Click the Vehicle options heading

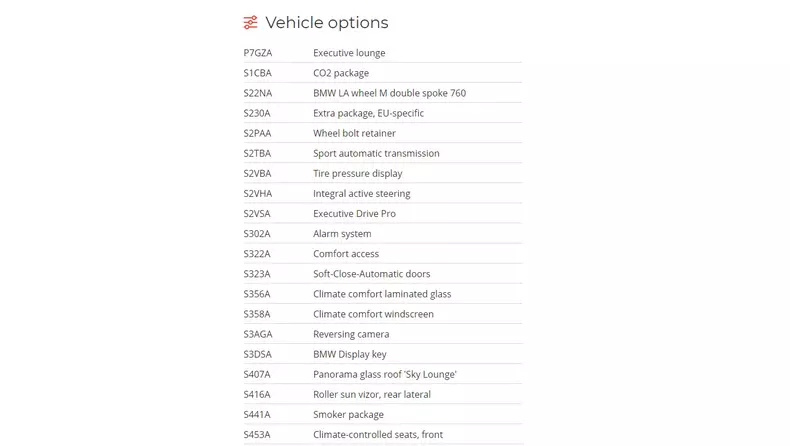pyautogui.click(x=326, y=23)
